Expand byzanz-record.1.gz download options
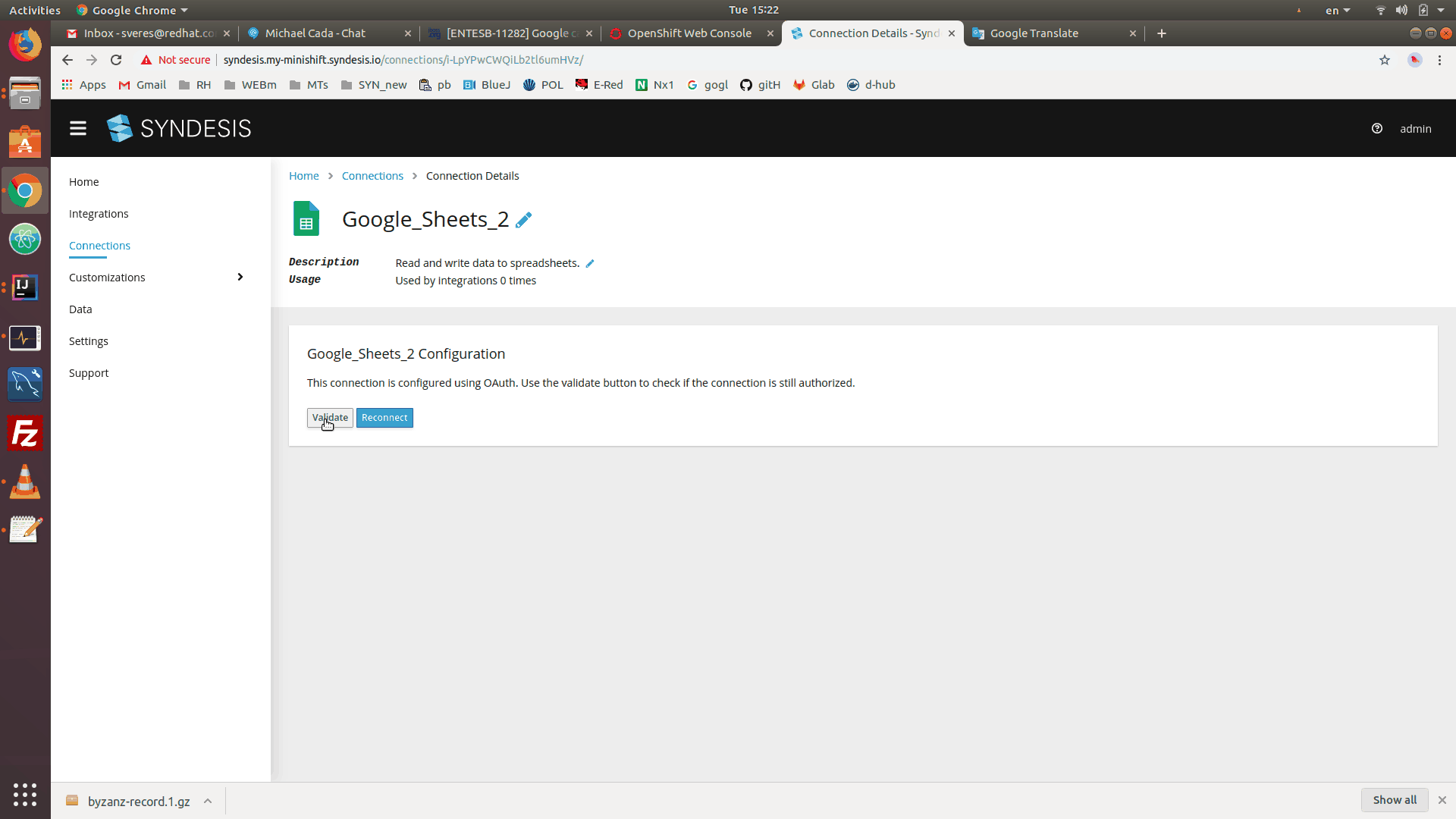 pyautogui.click(x=207, y=801)
